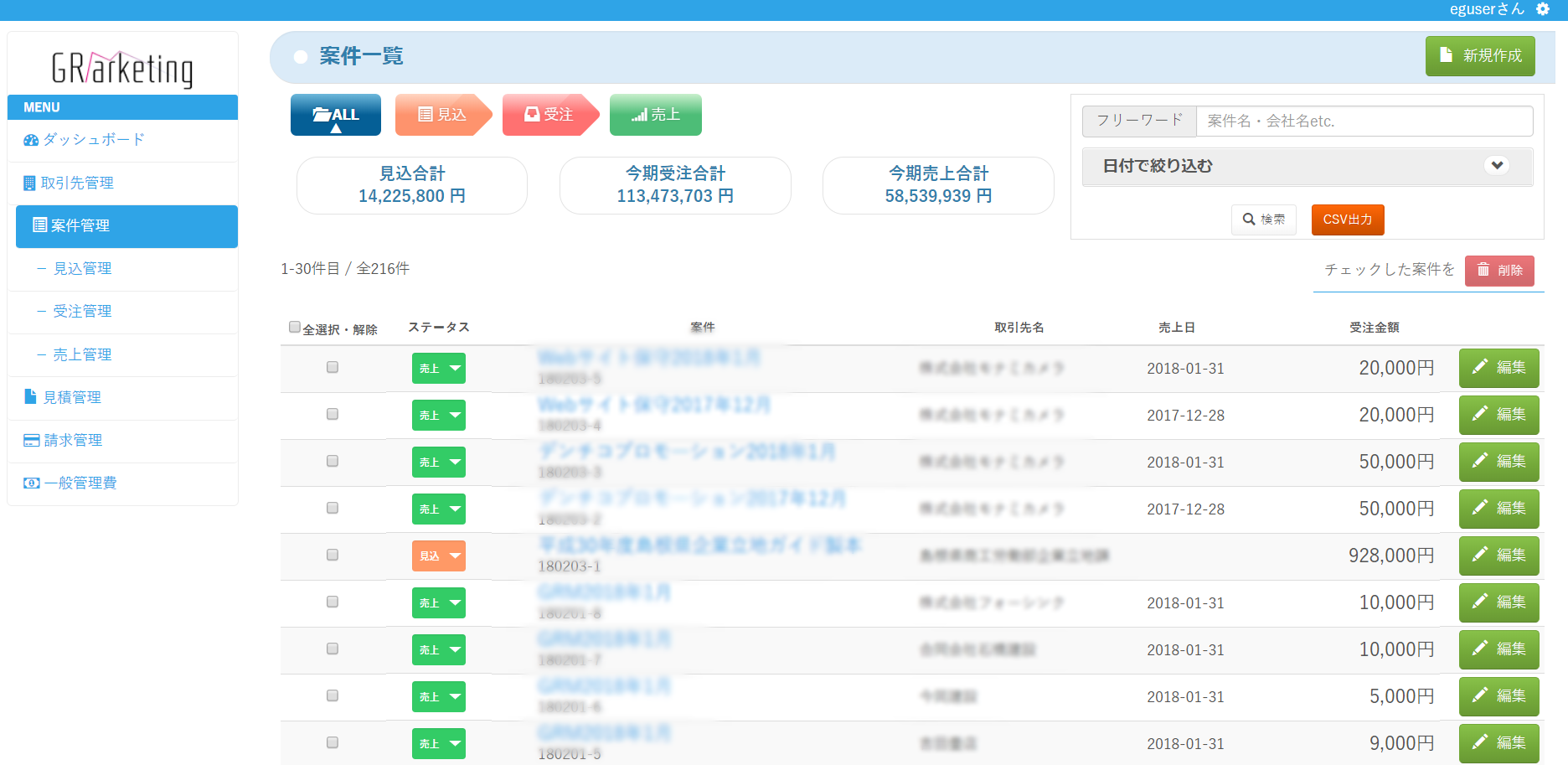Click the new document icon on 新規作成
The height and width of the screenshot is (765, 1568).
[1446, 55]
